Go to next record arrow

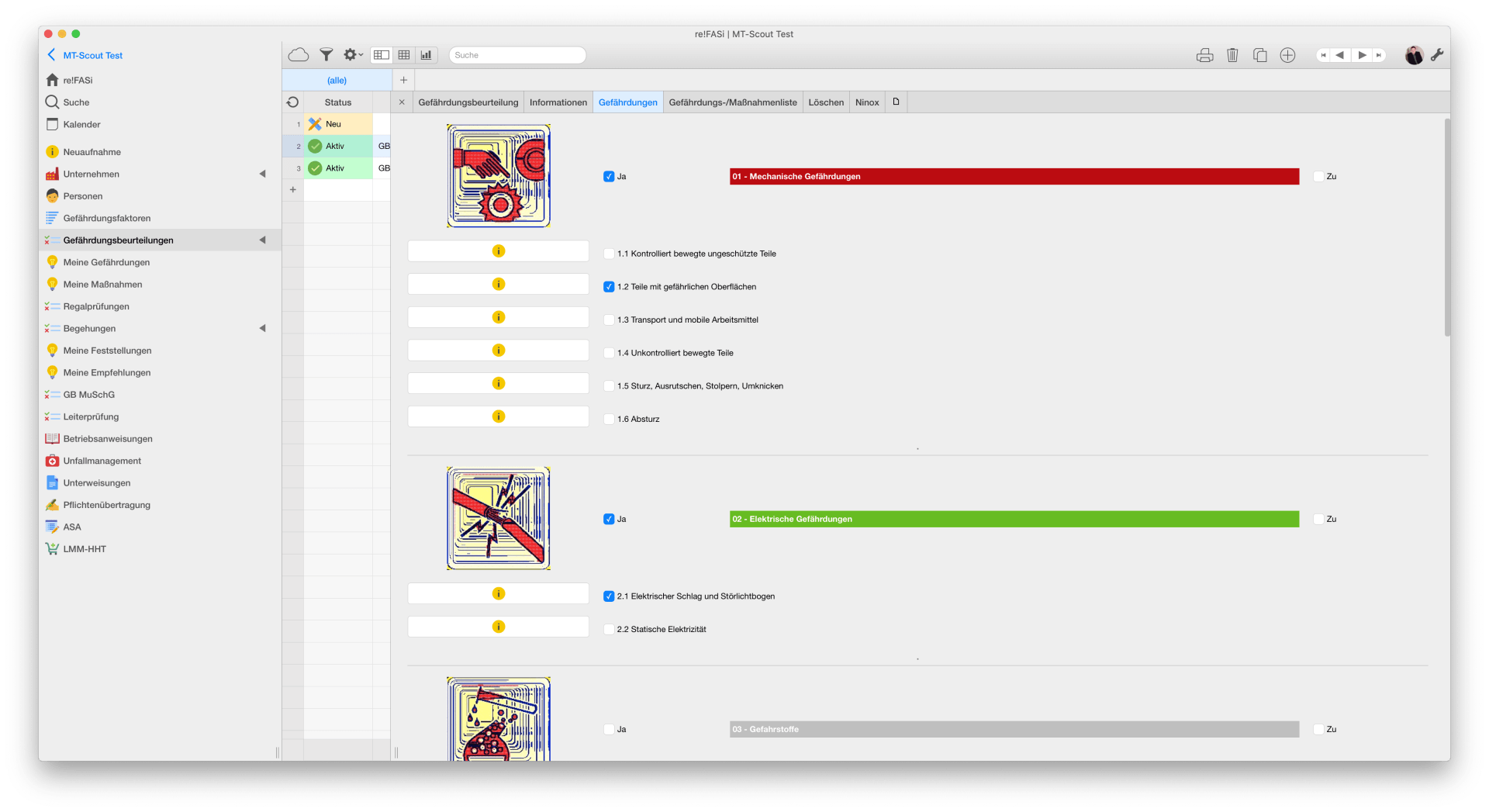tap(1362, 55)
